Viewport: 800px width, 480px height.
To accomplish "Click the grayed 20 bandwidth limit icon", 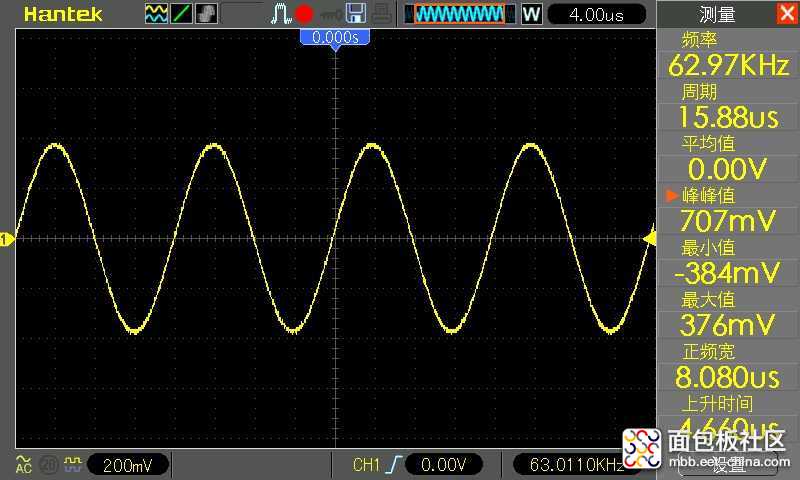I will [x=48, y=465].
